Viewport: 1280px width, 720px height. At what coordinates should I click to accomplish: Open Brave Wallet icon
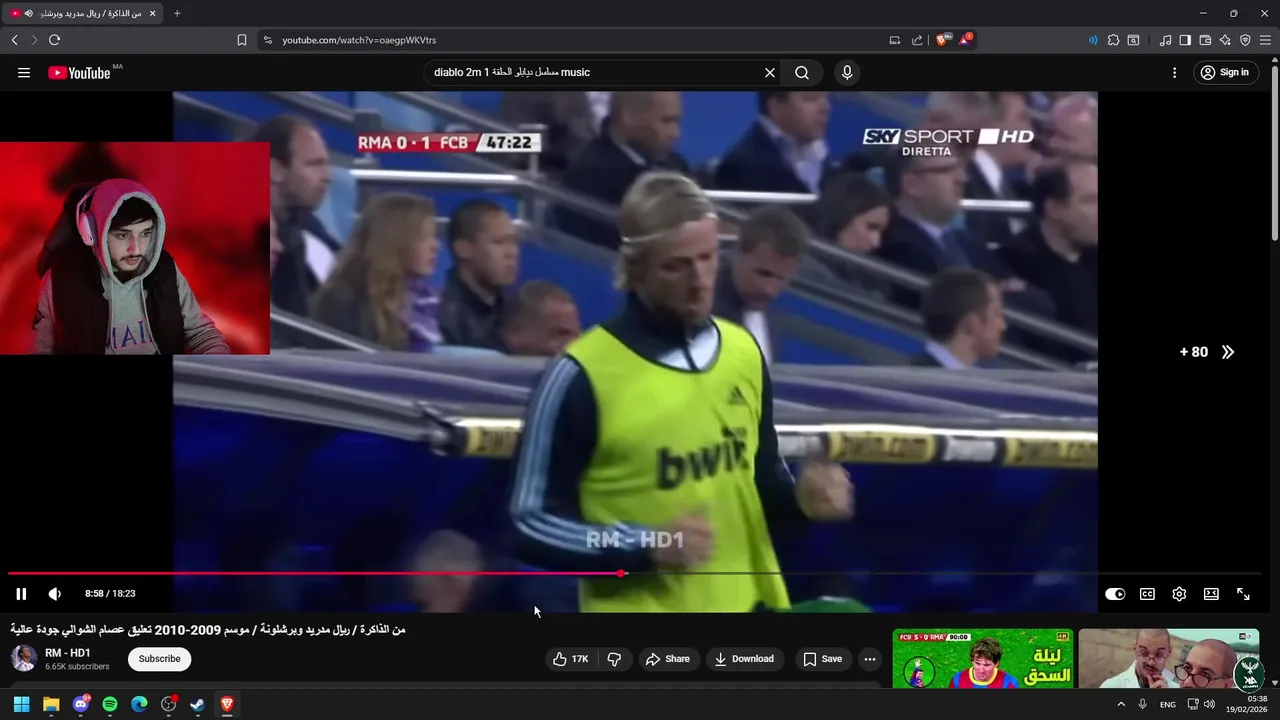pyautogui.click(x=1205, y=40)
